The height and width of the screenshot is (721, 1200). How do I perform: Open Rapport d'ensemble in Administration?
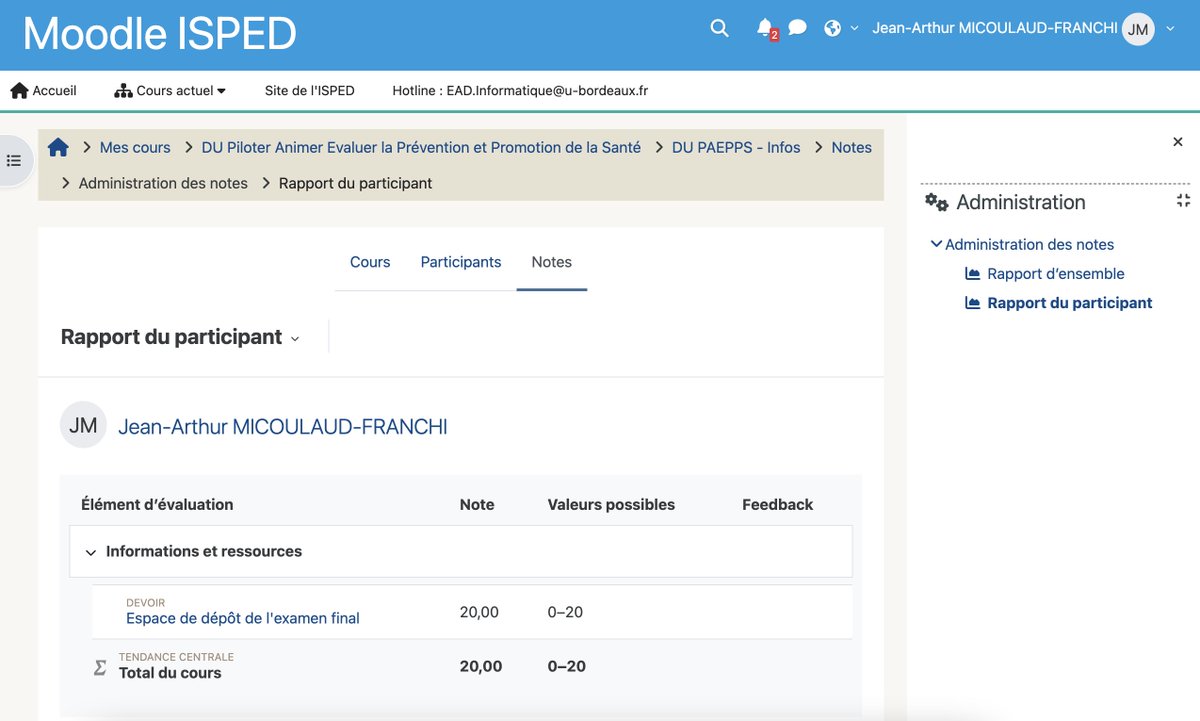point(1056,274)
